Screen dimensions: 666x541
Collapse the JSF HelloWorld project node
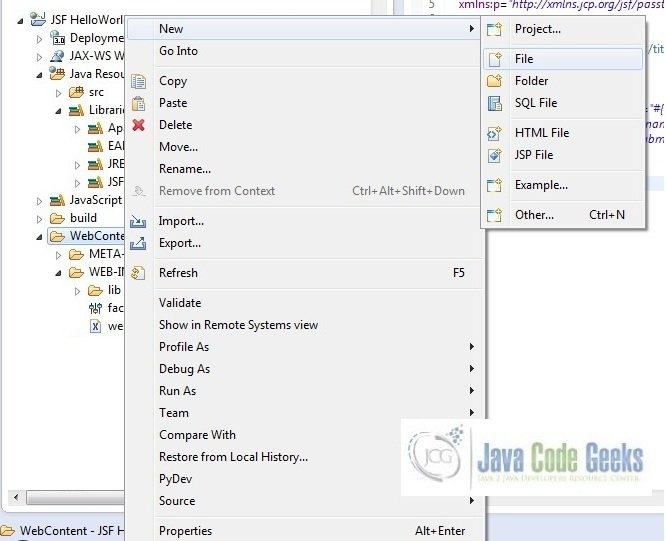click(x=20, y=20)
